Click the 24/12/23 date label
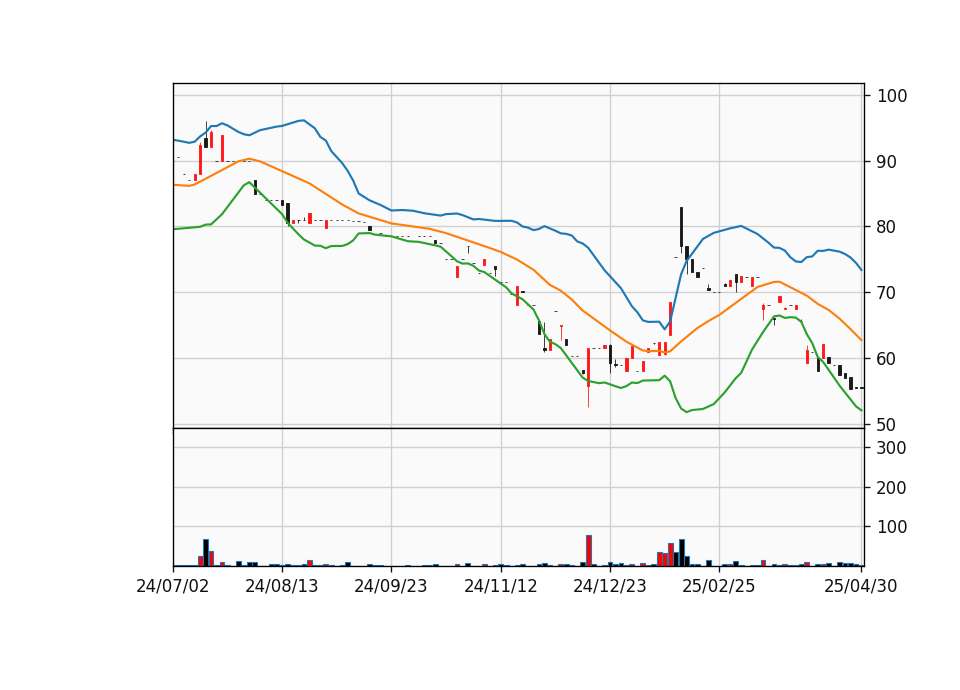 click(x=610, y=586)
